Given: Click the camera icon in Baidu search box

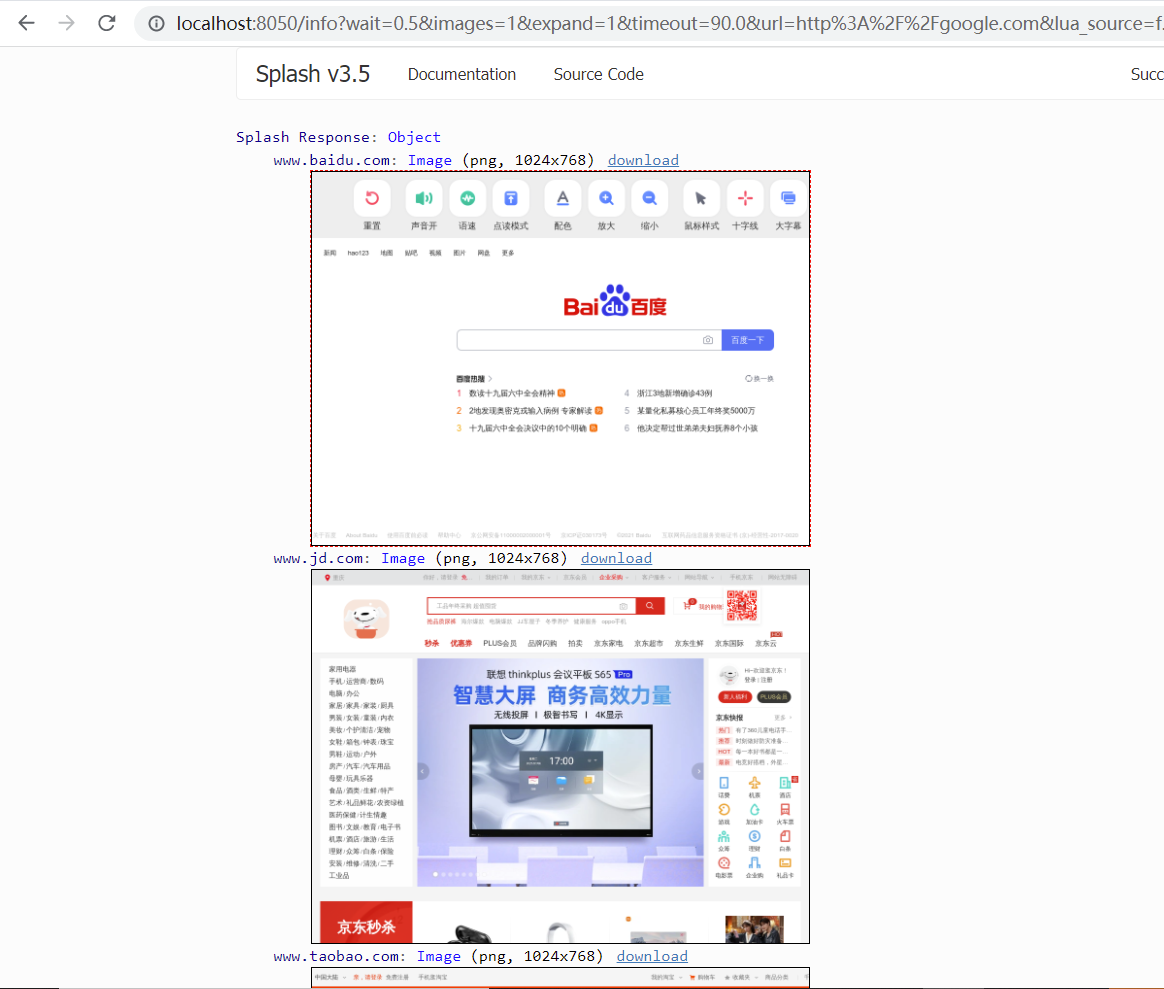Looking at the screenshot, I should [708, 340].
